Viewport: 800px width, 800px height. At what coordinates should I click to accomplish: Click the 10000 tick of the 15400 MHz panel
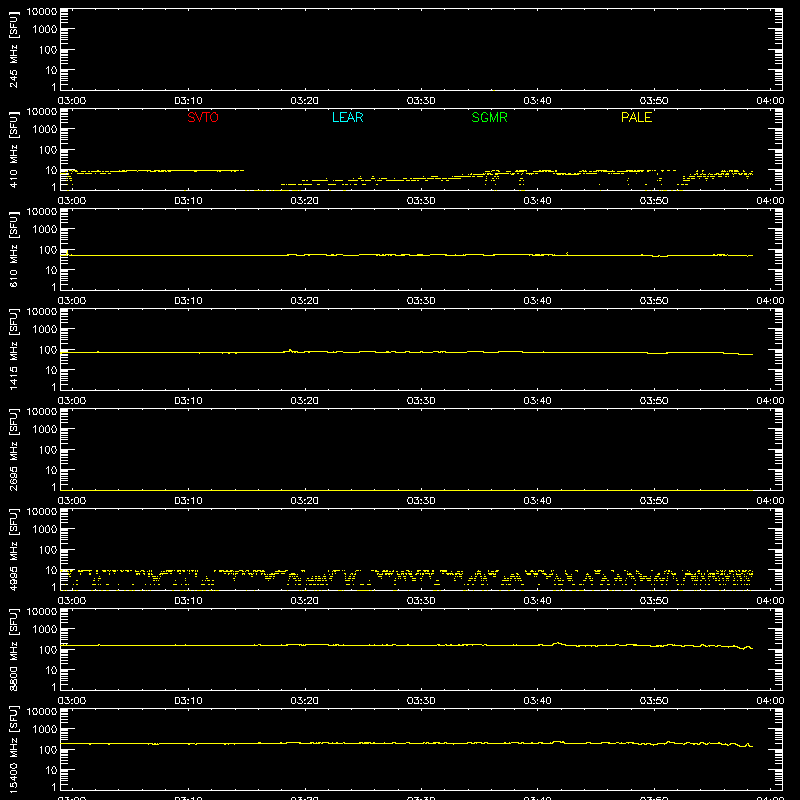(42, 712)
